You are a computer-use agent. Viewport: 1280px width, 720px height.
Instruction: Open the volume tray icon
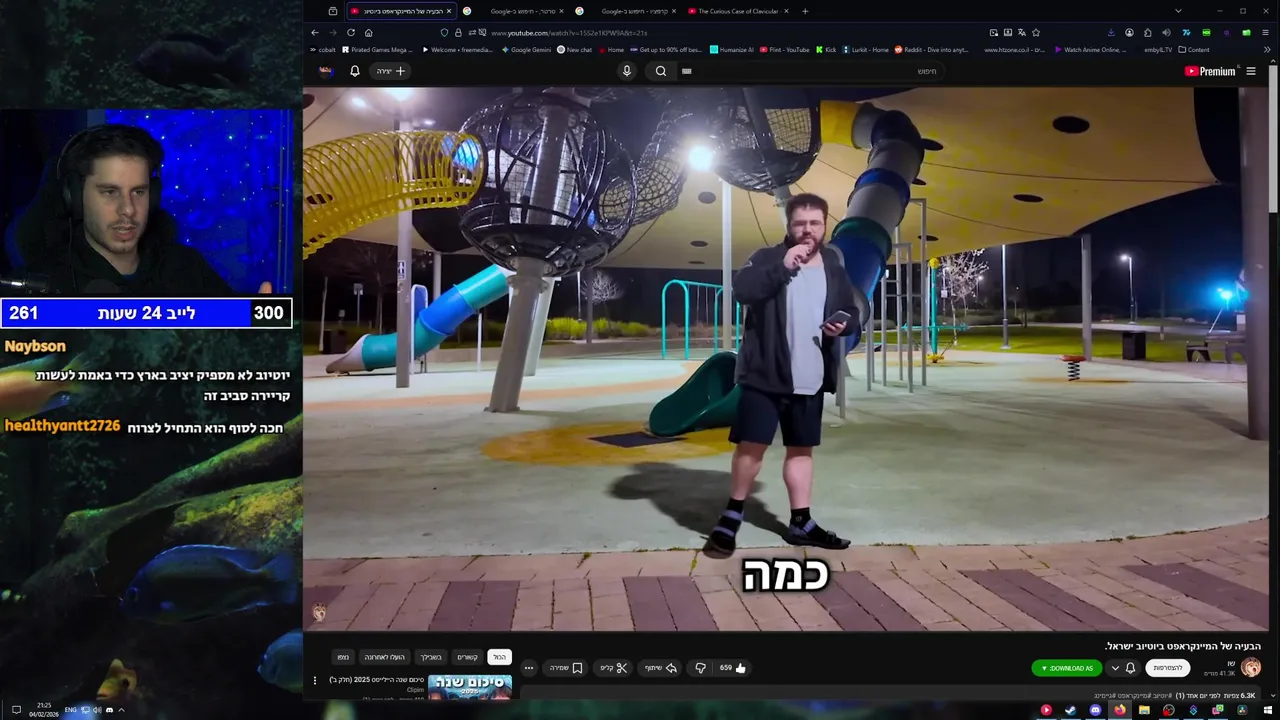click(x=97, y=710)
